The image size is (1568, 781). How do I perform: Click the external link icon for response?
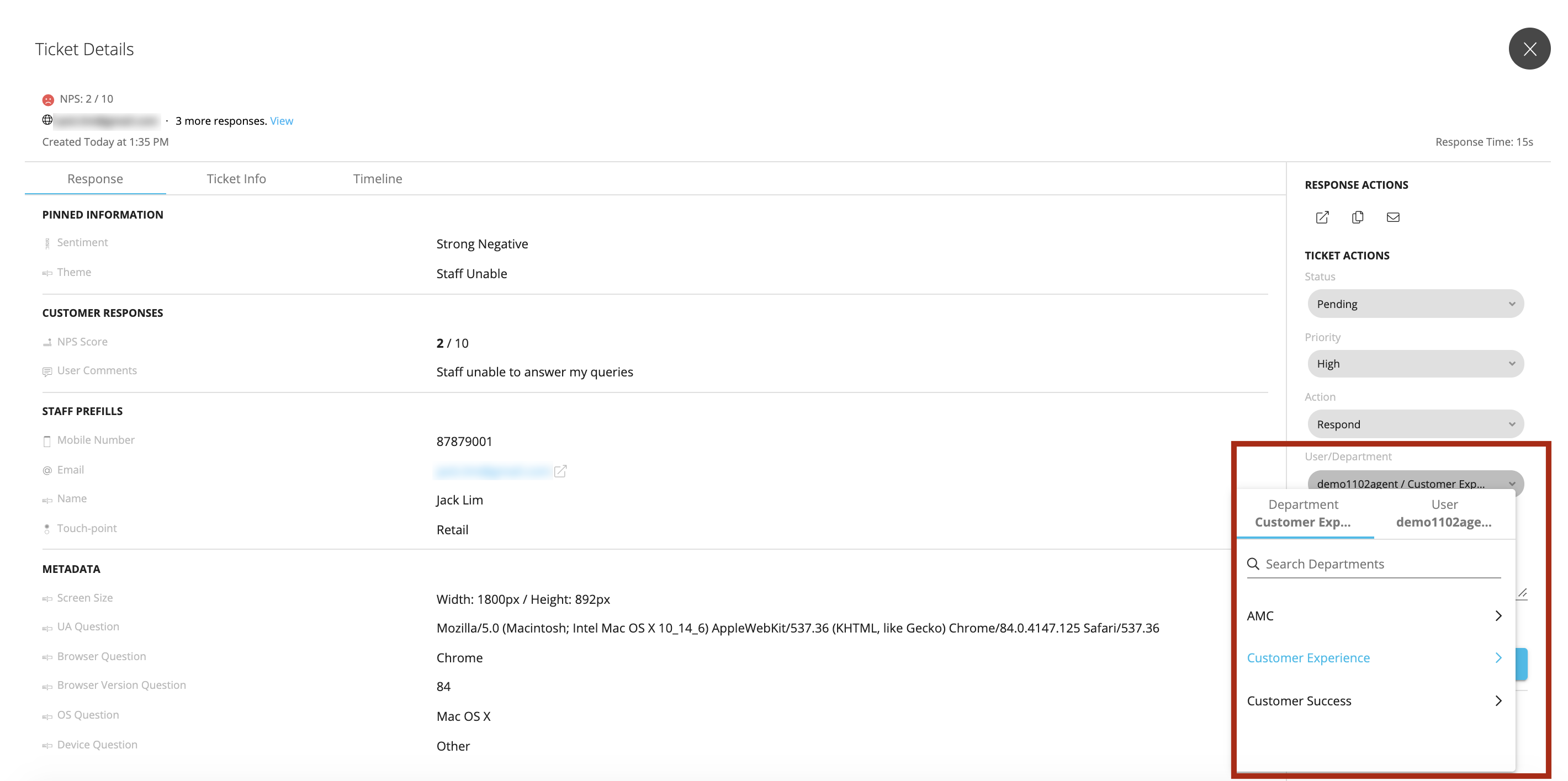click(1323, 217)
